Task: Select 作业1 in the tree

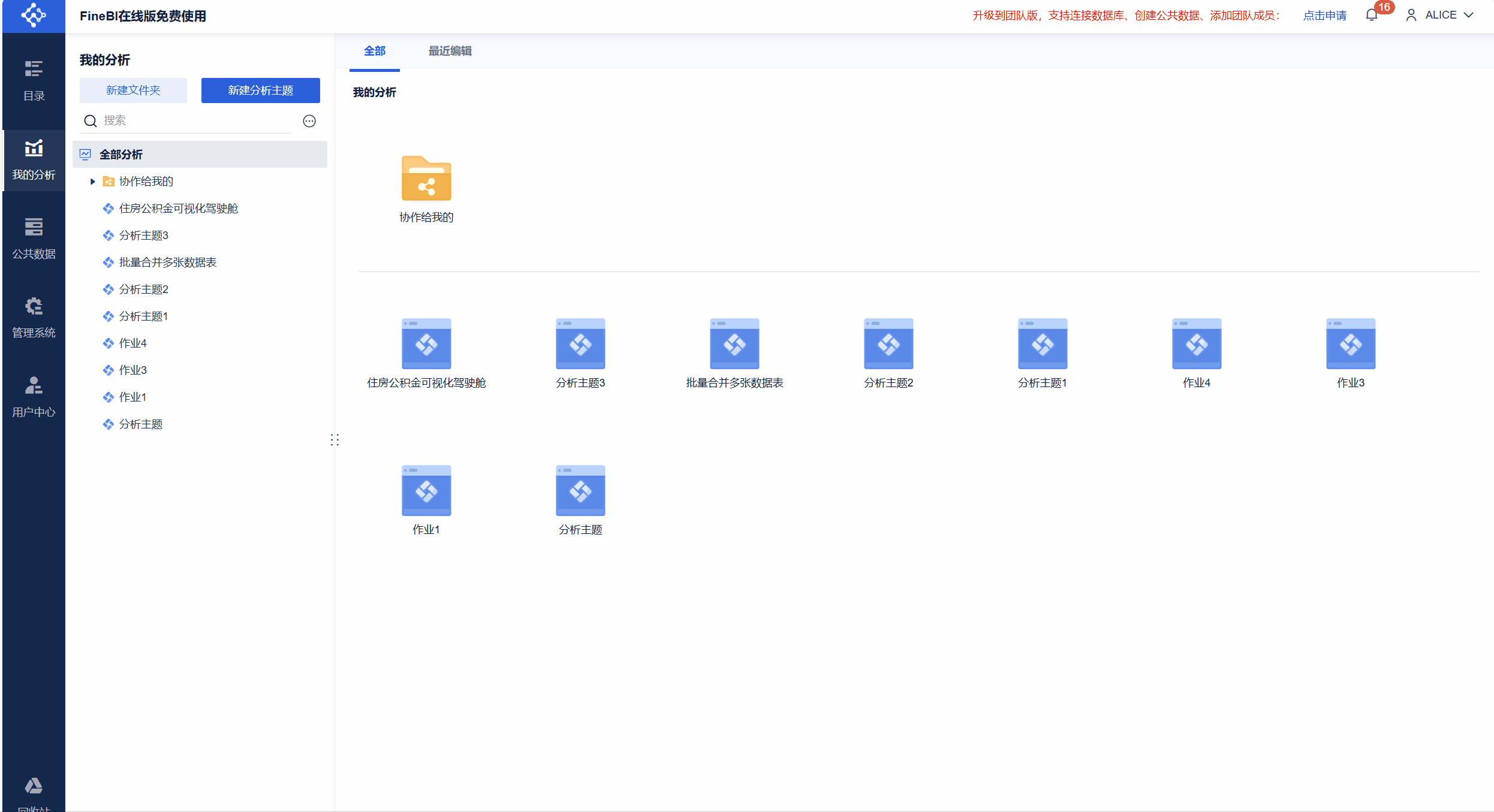Action: [200, 397]
